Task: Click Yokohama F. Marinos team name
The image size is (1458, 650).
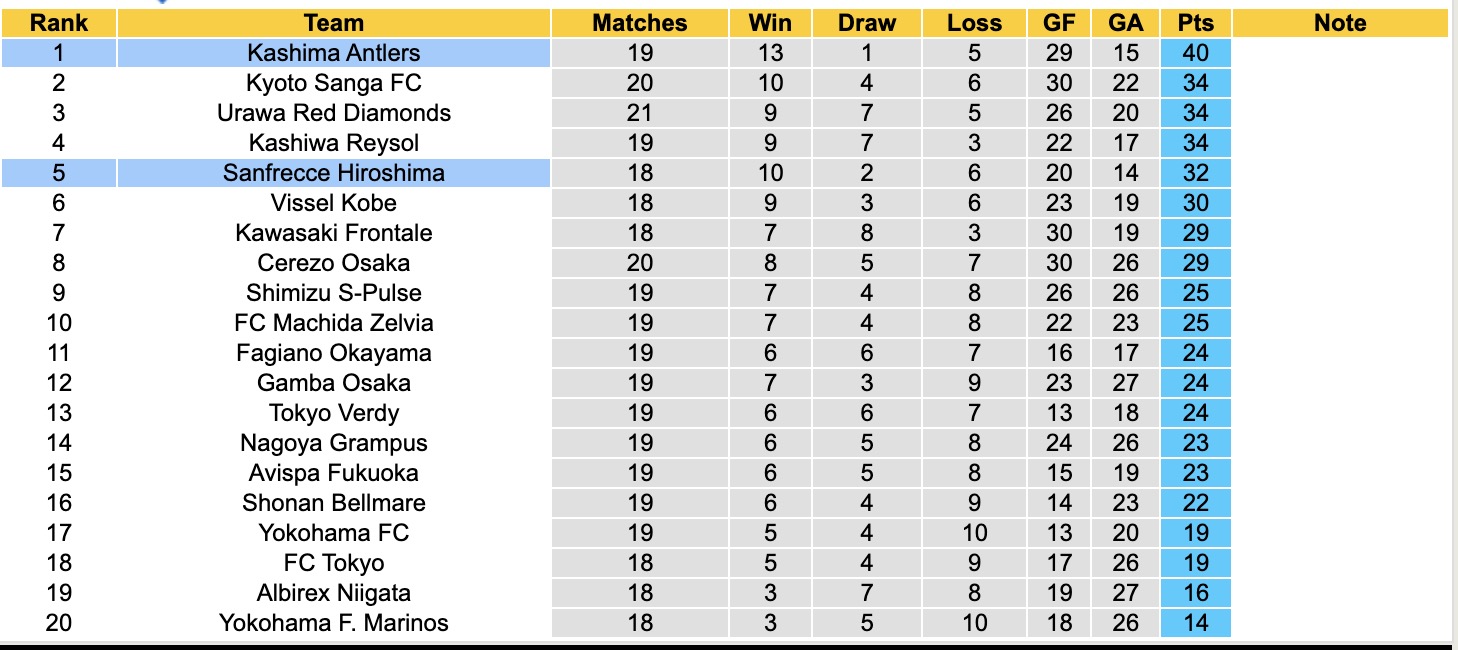Action: (334, 623)
